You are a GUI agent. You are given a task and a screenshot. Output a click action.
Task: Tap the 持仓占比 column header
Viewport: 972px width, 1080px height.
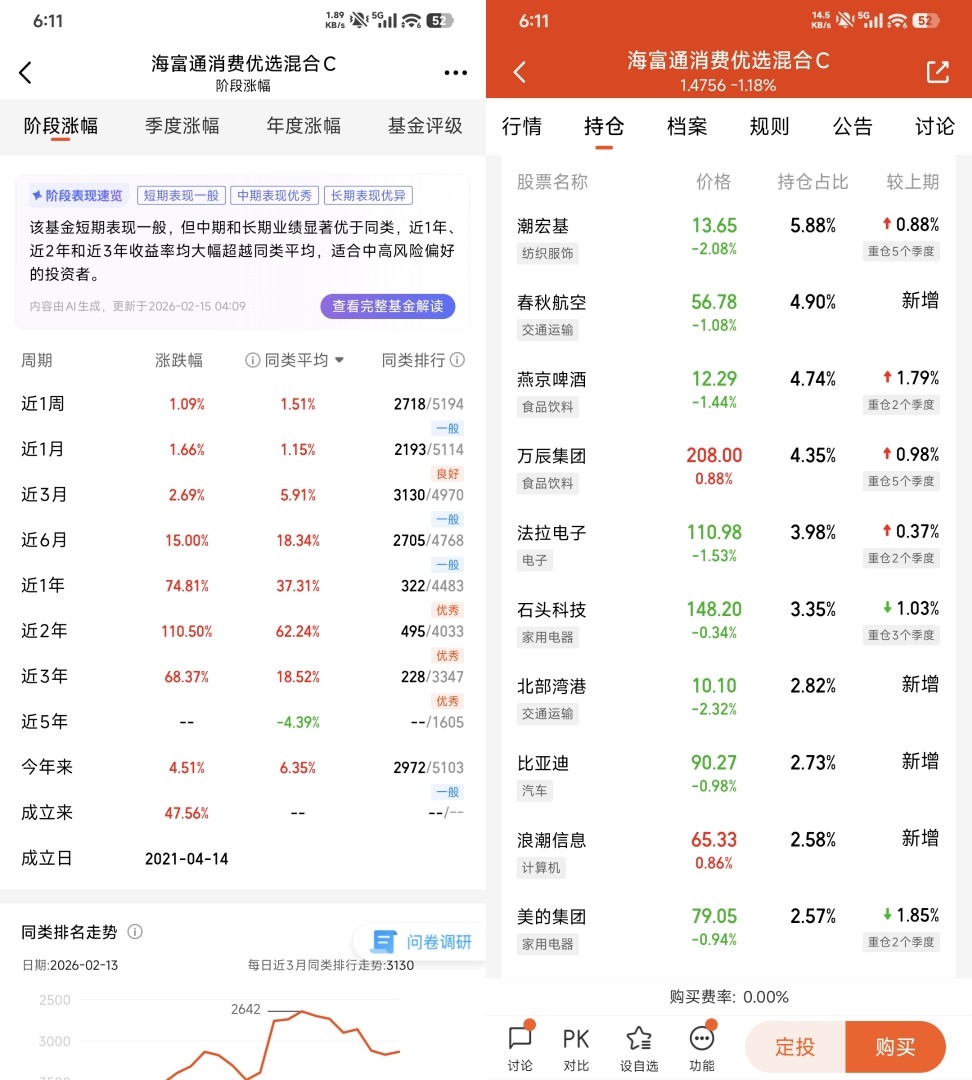click(813, 182)
